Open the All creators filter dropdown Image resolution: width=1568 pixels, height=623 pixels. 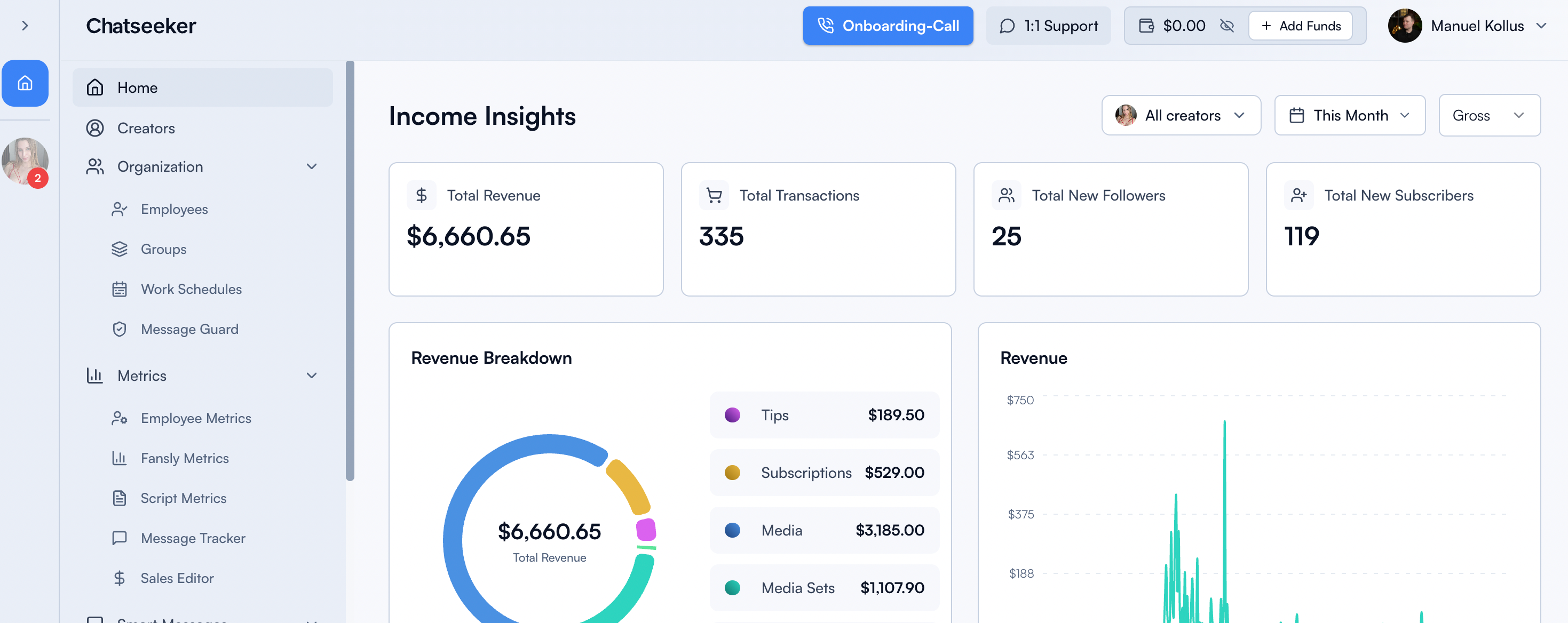[1181, 115]
